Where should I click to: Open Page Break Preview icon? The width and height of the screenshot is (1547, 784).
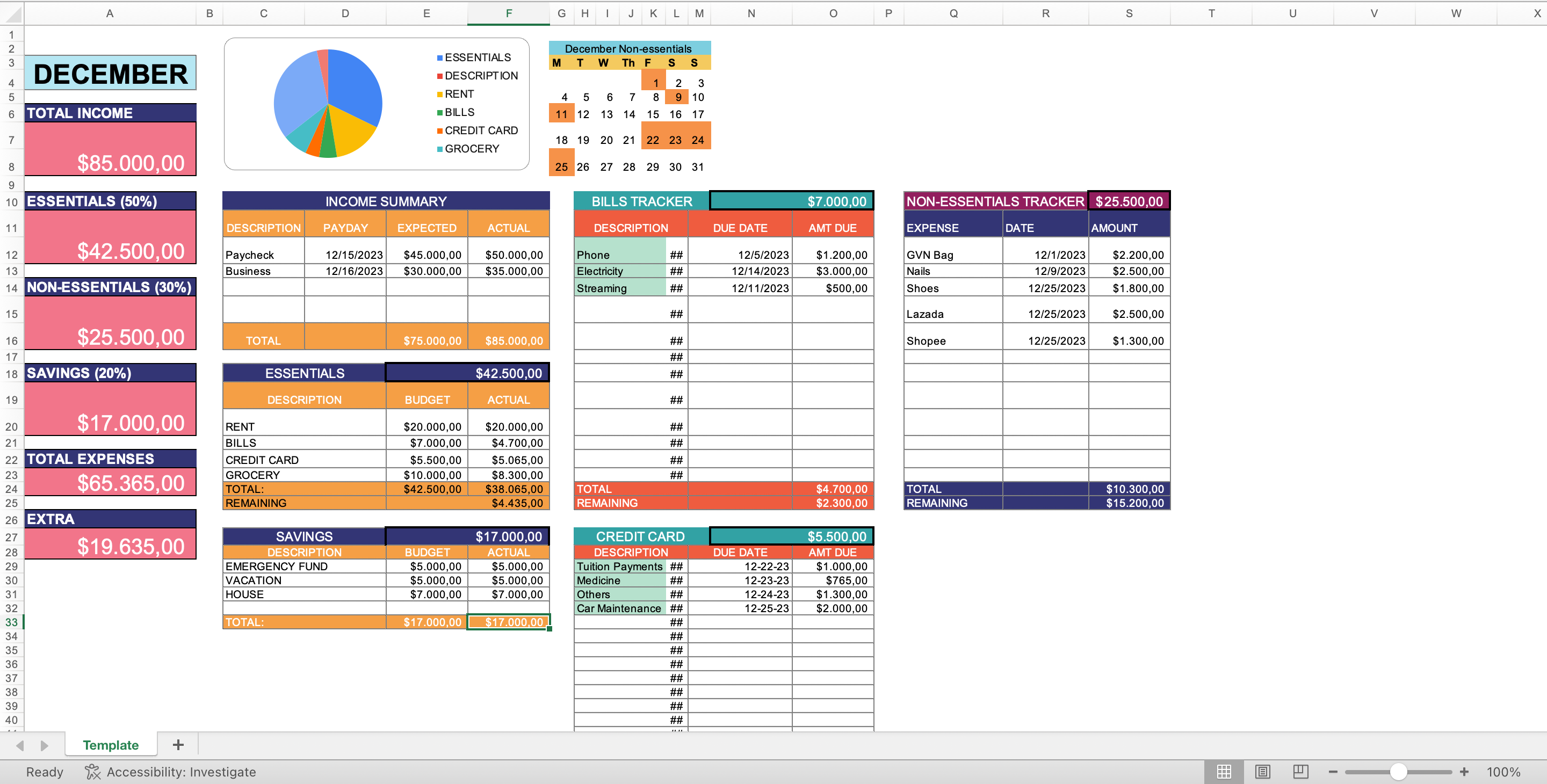click(x=1302, y=772)
